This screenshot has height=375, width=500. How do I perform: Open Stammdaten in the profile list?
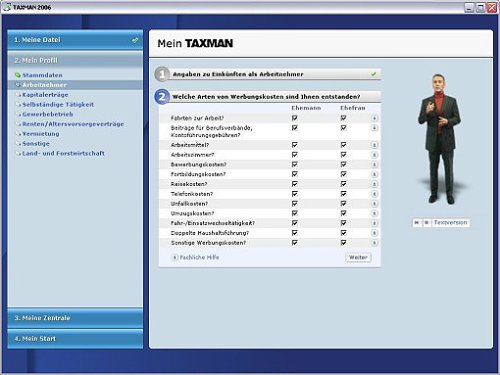tap(42, 75)
